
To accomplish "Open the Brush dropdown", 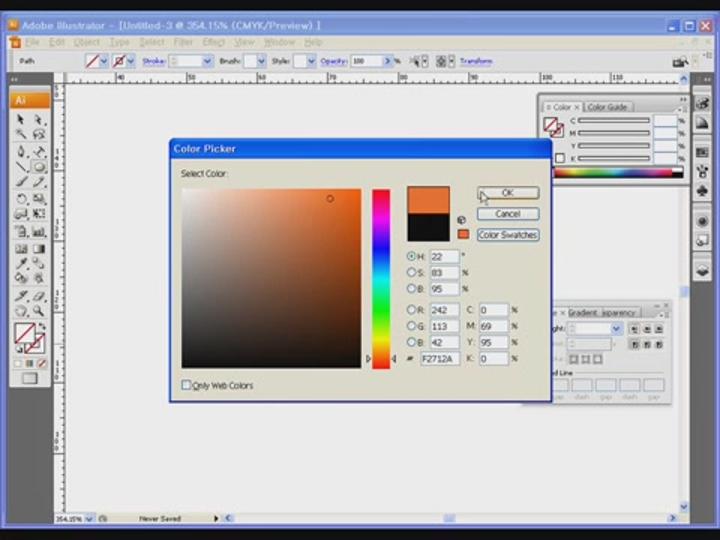I will [x=261, y=61].
